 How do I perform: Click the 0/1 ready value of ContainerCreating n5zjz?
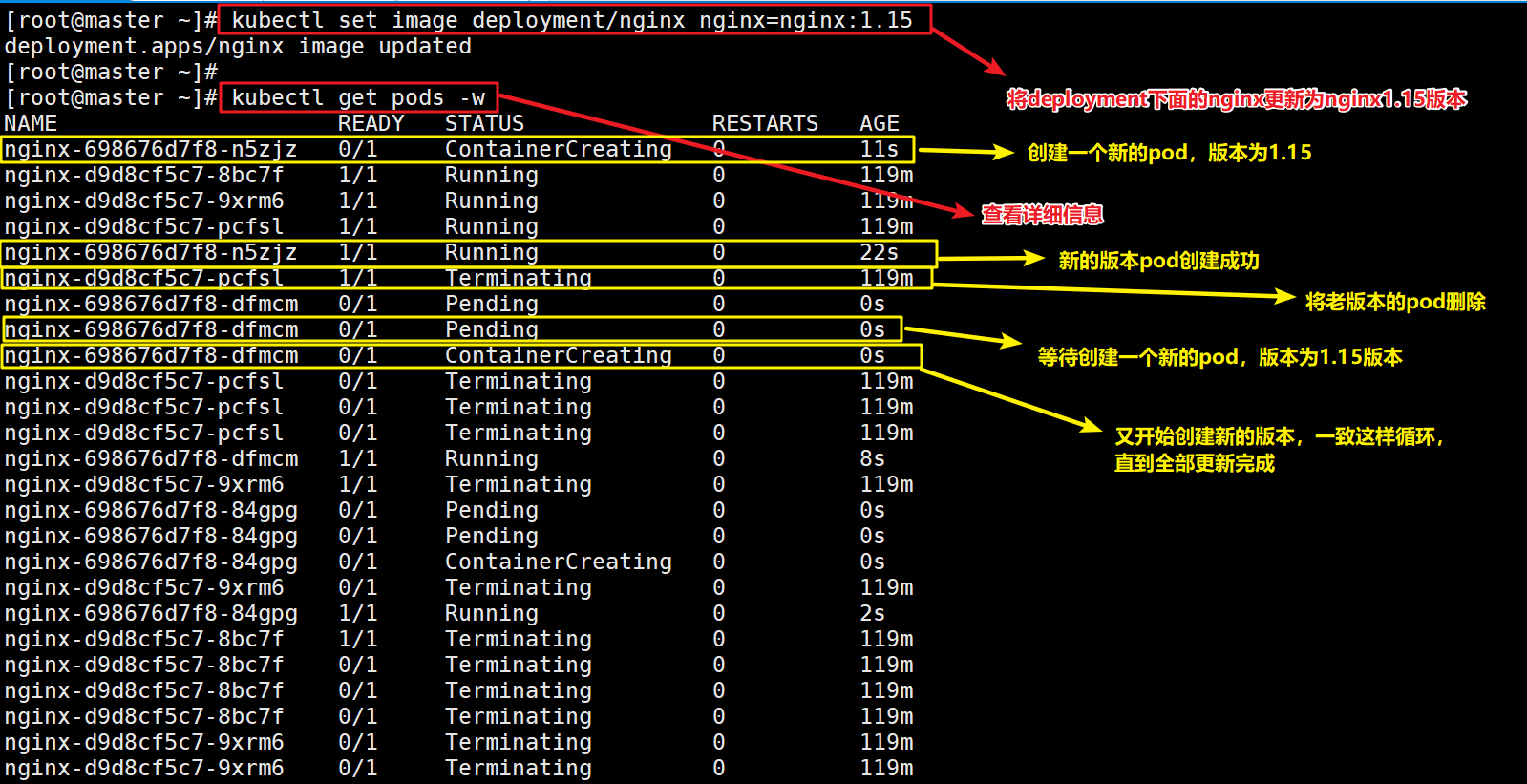click(x=358, y=149)
